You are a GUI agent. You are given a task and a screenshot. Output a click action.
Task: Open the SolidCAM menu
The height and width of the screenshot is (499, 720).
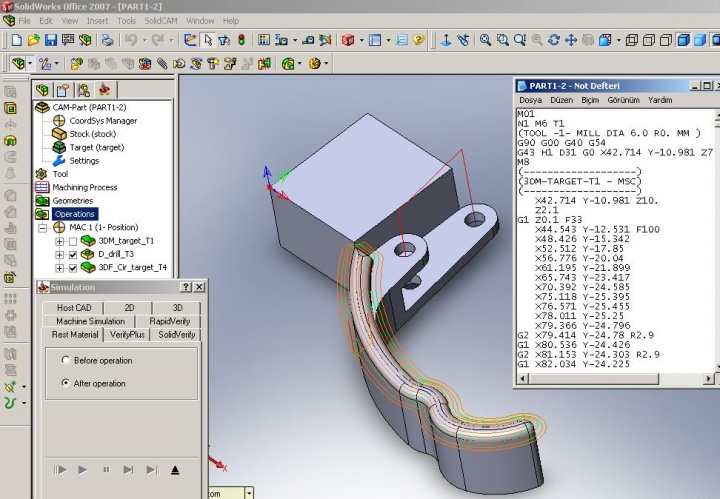pos(161,20)
